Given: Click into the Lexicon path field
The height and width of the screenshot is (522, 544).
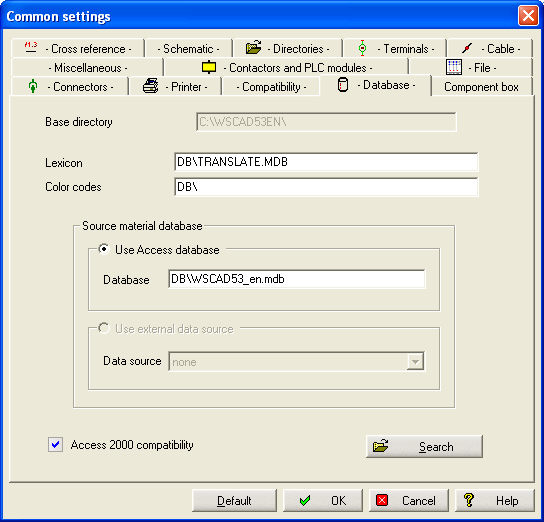Looking at the screenshot, I should pos(326,162).
